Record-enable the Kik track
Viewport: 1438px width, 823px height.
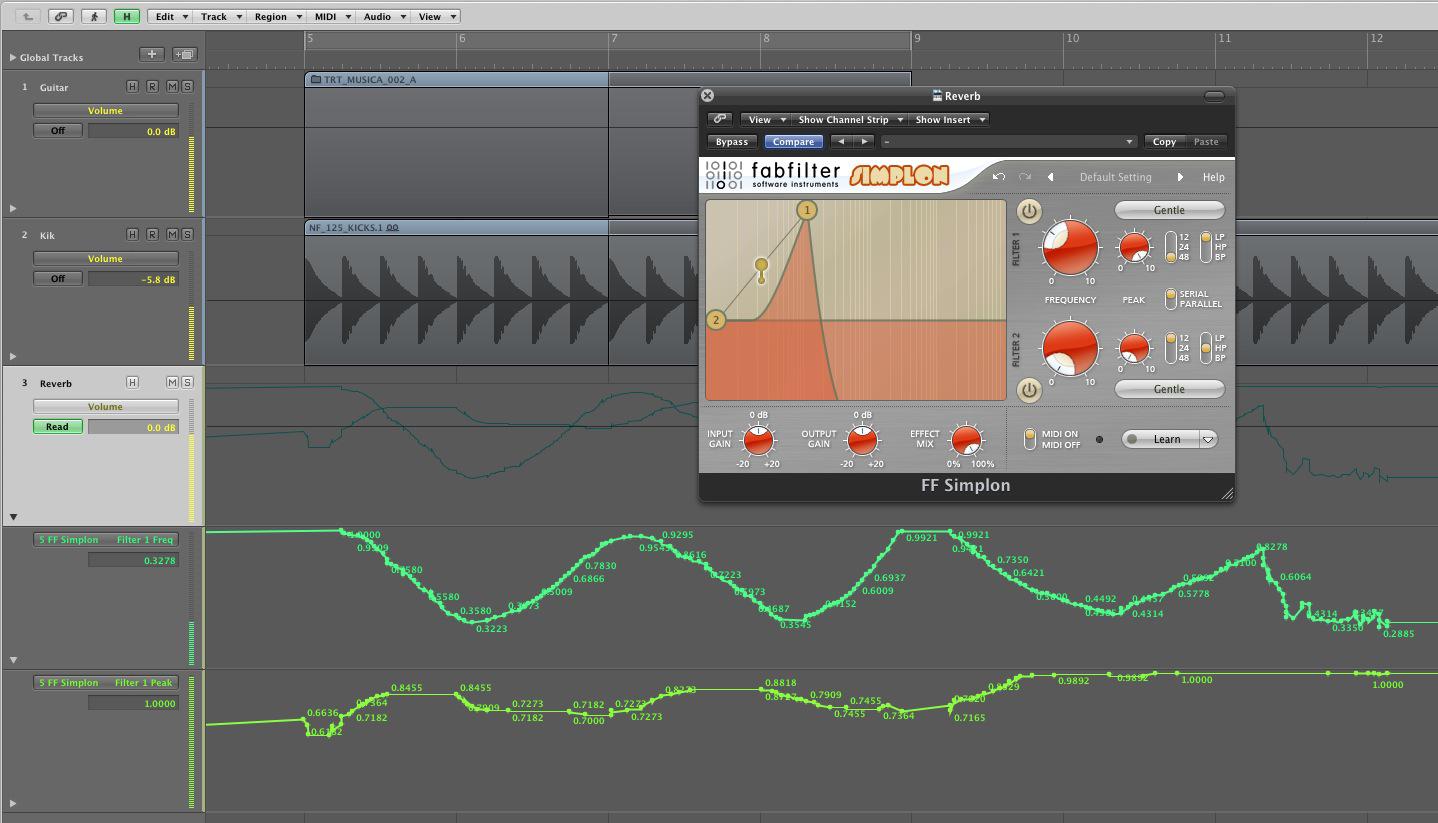pyautogui.click(x=152, y=234)
